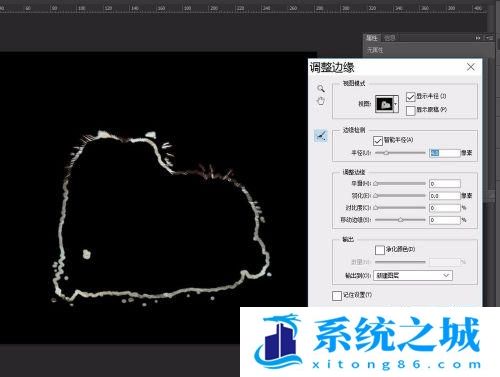Select the Zoom tool in Refine Edge dialog
The width and height of the screenshot is (500, 377).
[x=321, y=89]
